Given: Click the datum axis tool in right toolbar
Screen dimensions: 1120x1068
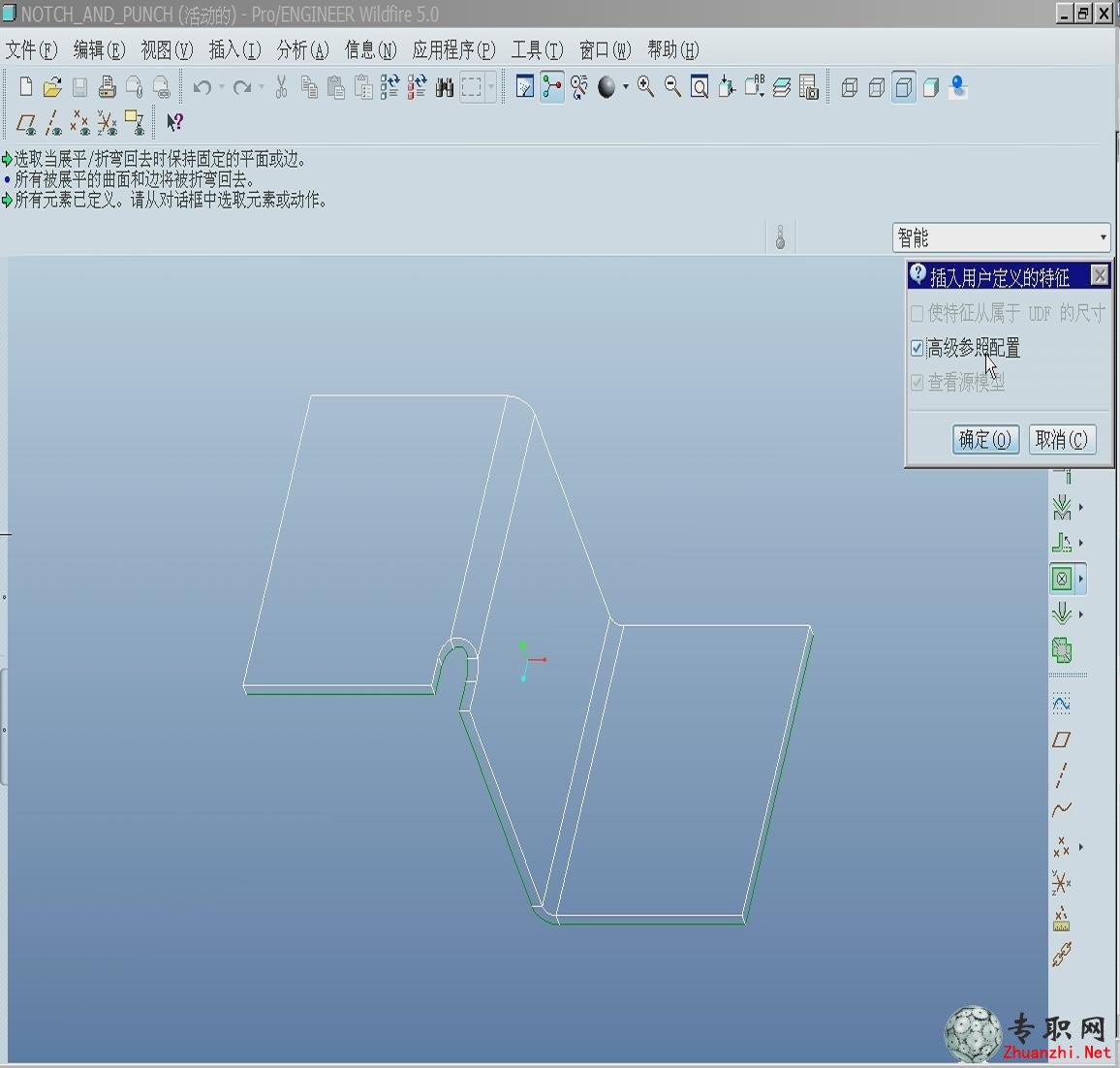Looking at the screenshot, I should pyautogui.click(x=1062, y=775).
